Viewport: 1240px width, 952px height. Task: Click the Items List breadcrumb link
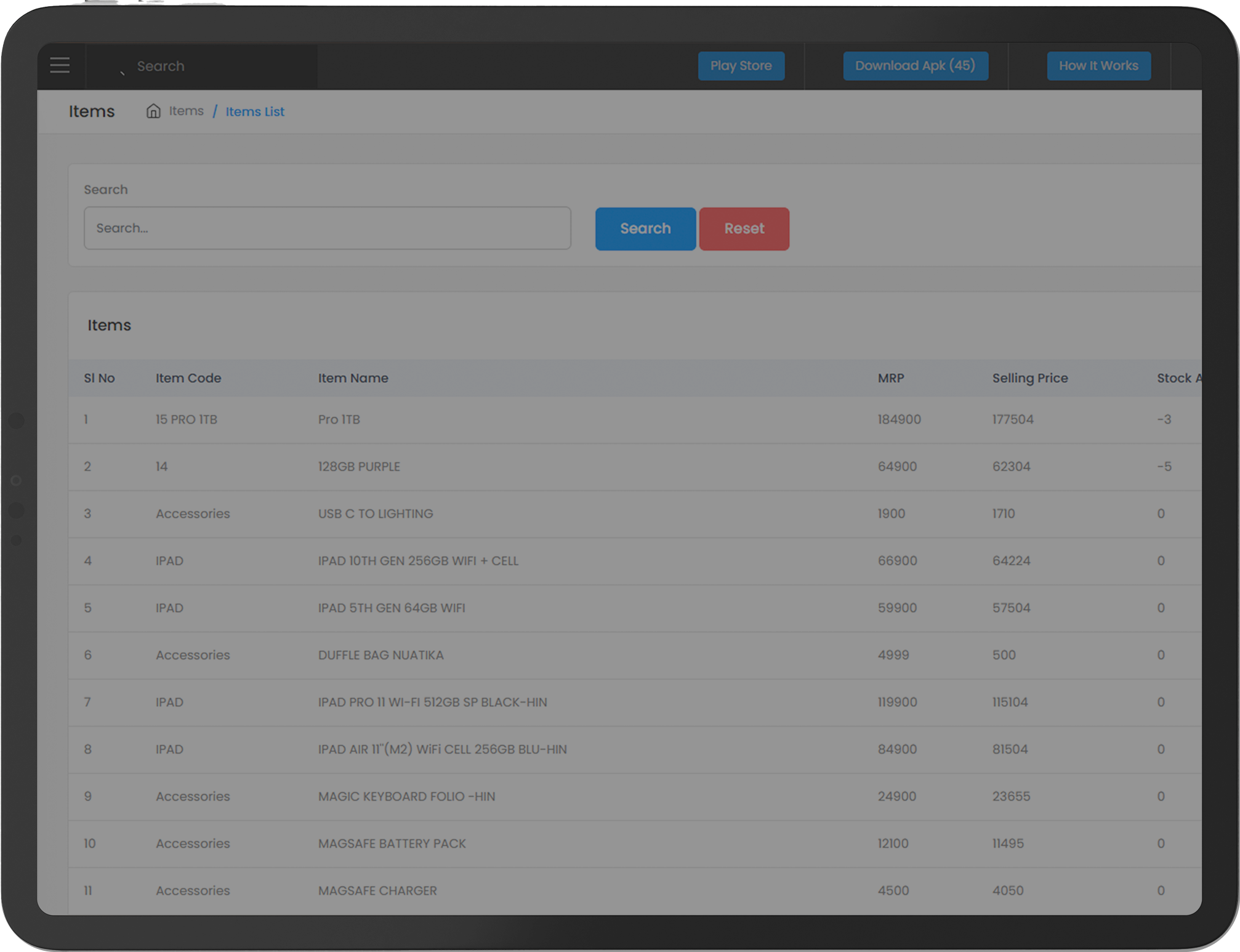254,111
